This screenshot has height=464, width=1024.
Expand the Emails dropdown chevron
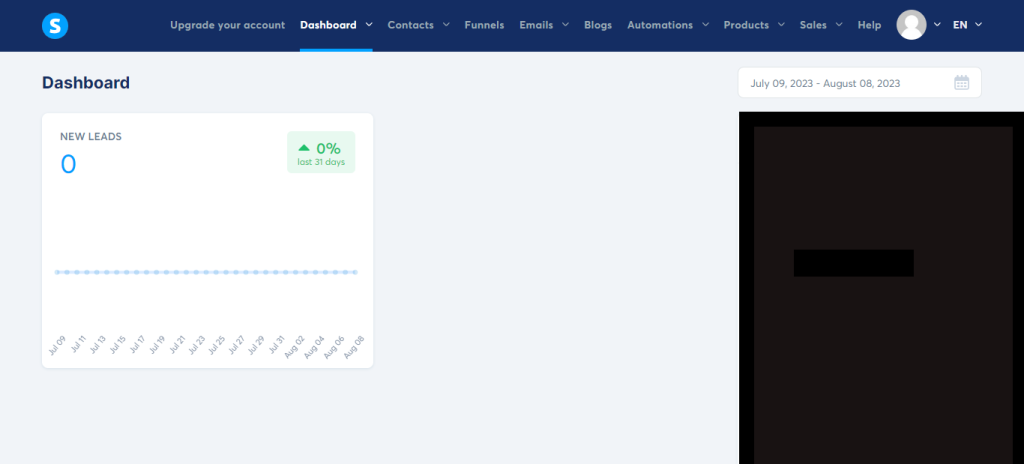566,25
